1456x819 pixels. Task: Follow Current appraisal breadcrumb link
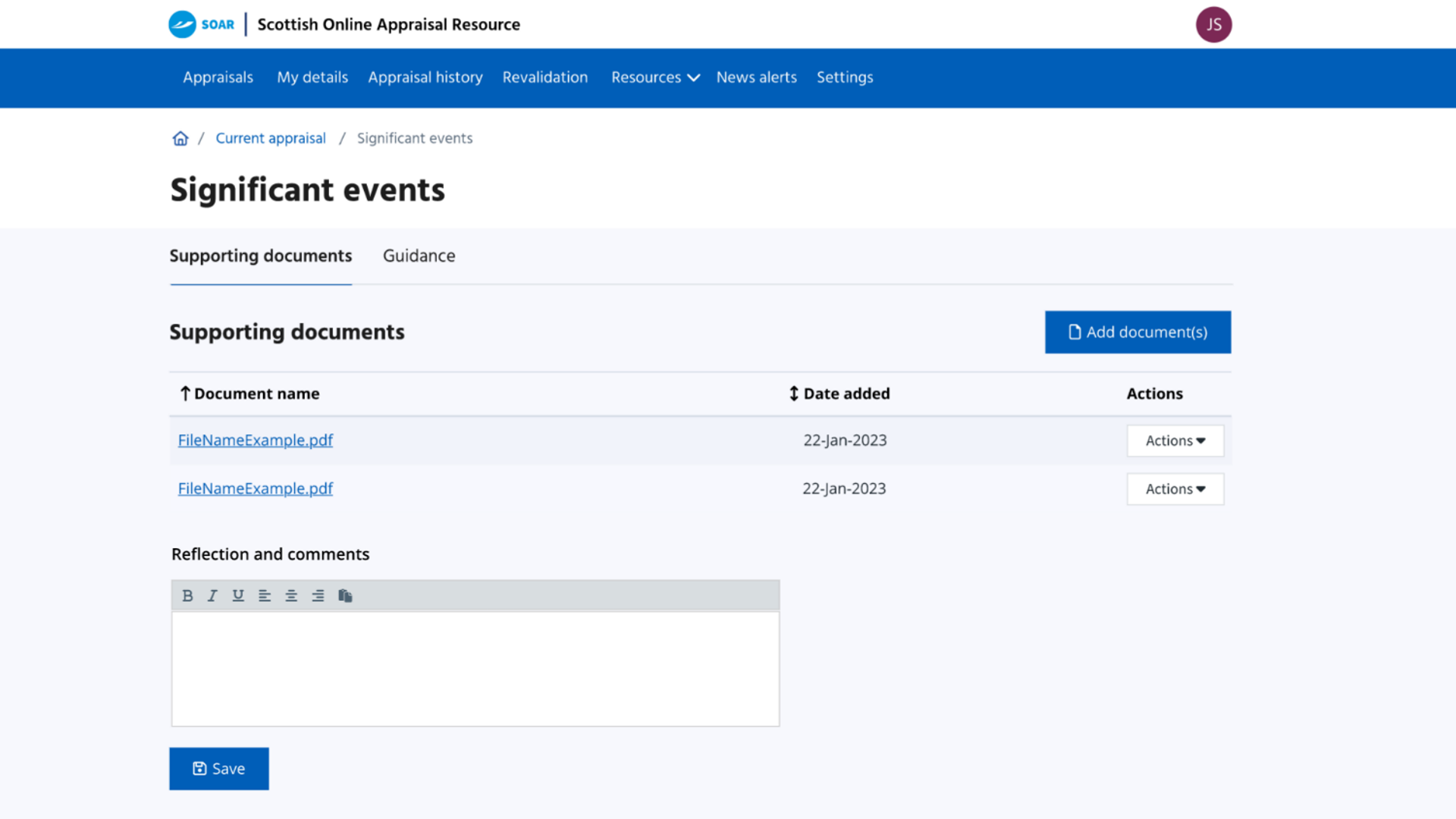[x=271, y=138]
